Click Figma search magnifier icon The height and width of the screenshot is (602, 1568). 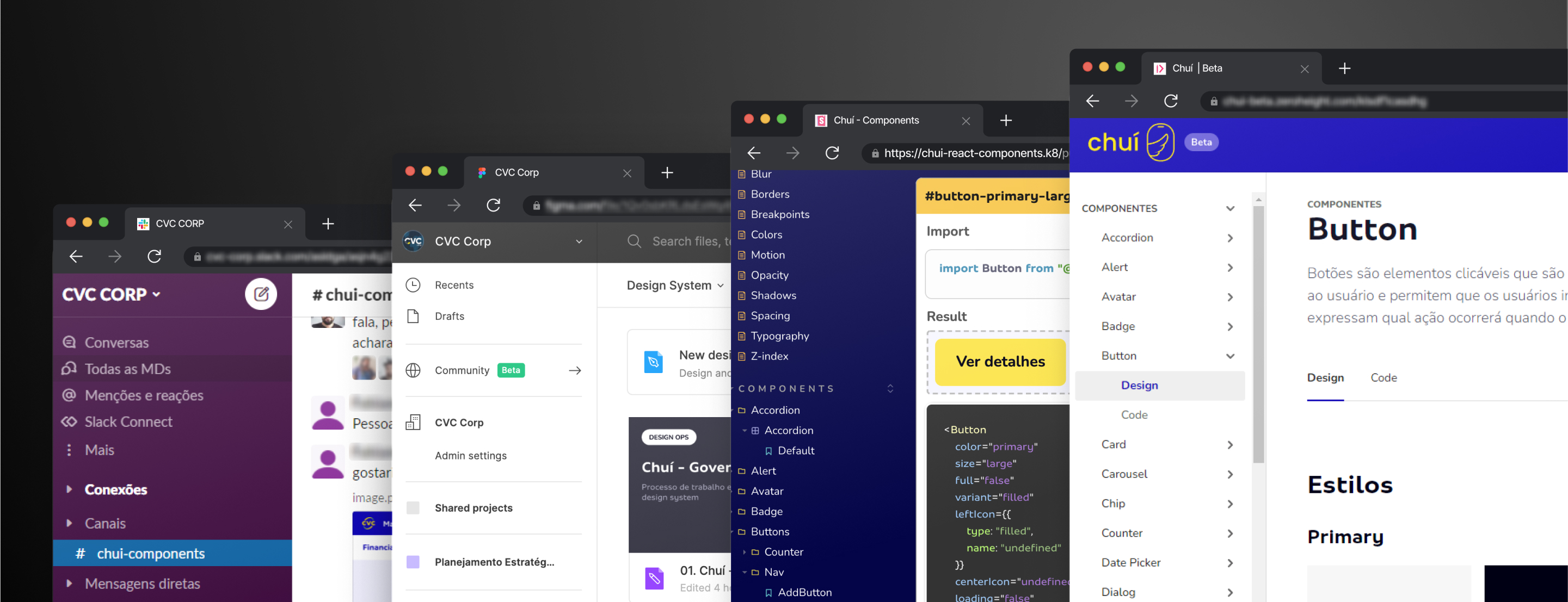coord(634,241)
